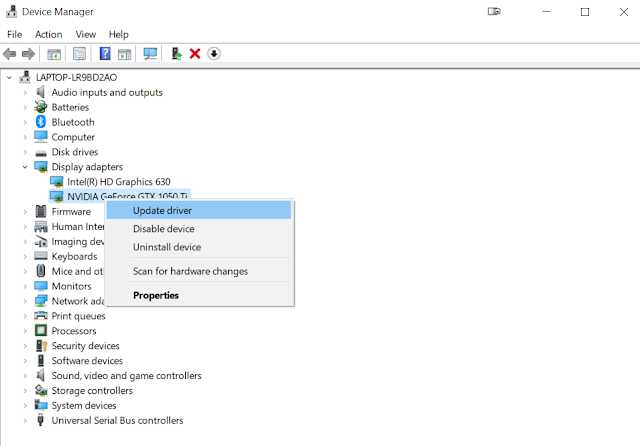
Task: Open the File menu
Action: pyautogui.click(x=15, y=34)
